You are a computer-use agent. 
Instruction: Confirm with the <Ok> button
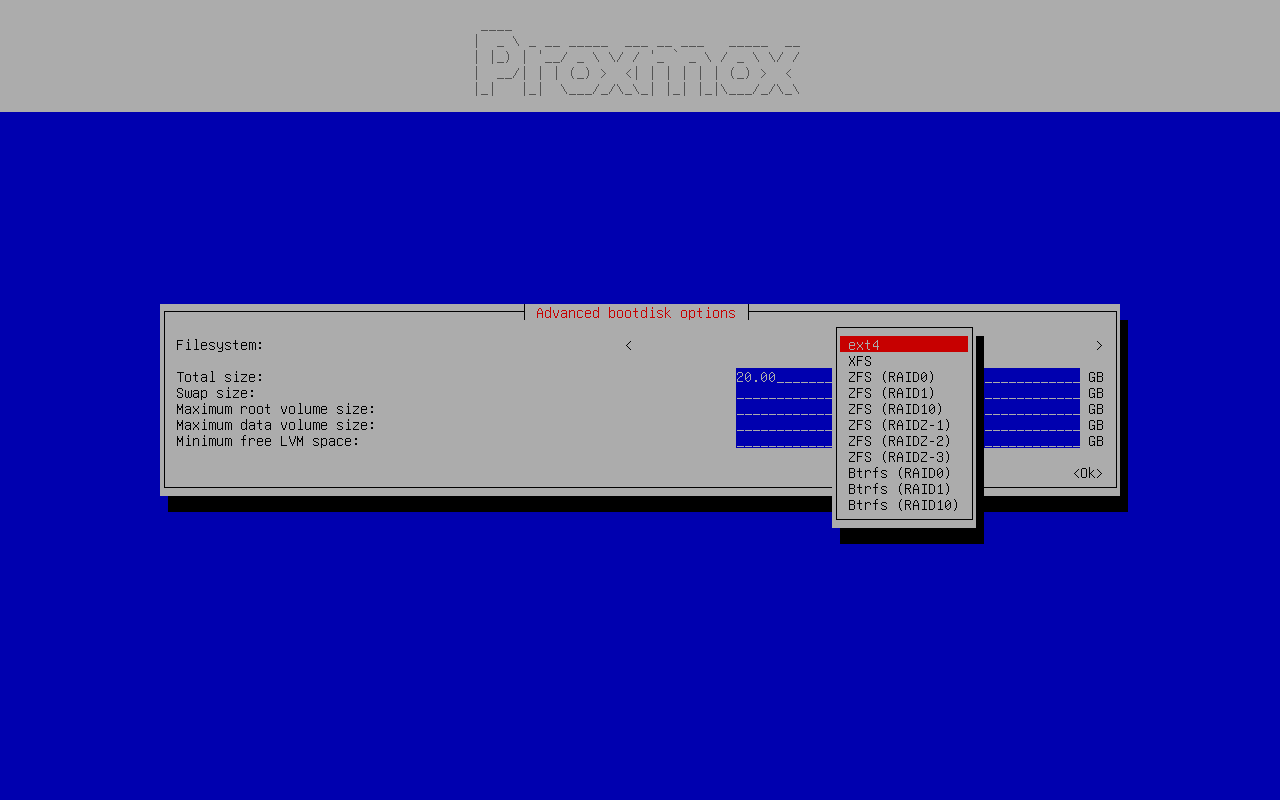tap(1088, 473)
